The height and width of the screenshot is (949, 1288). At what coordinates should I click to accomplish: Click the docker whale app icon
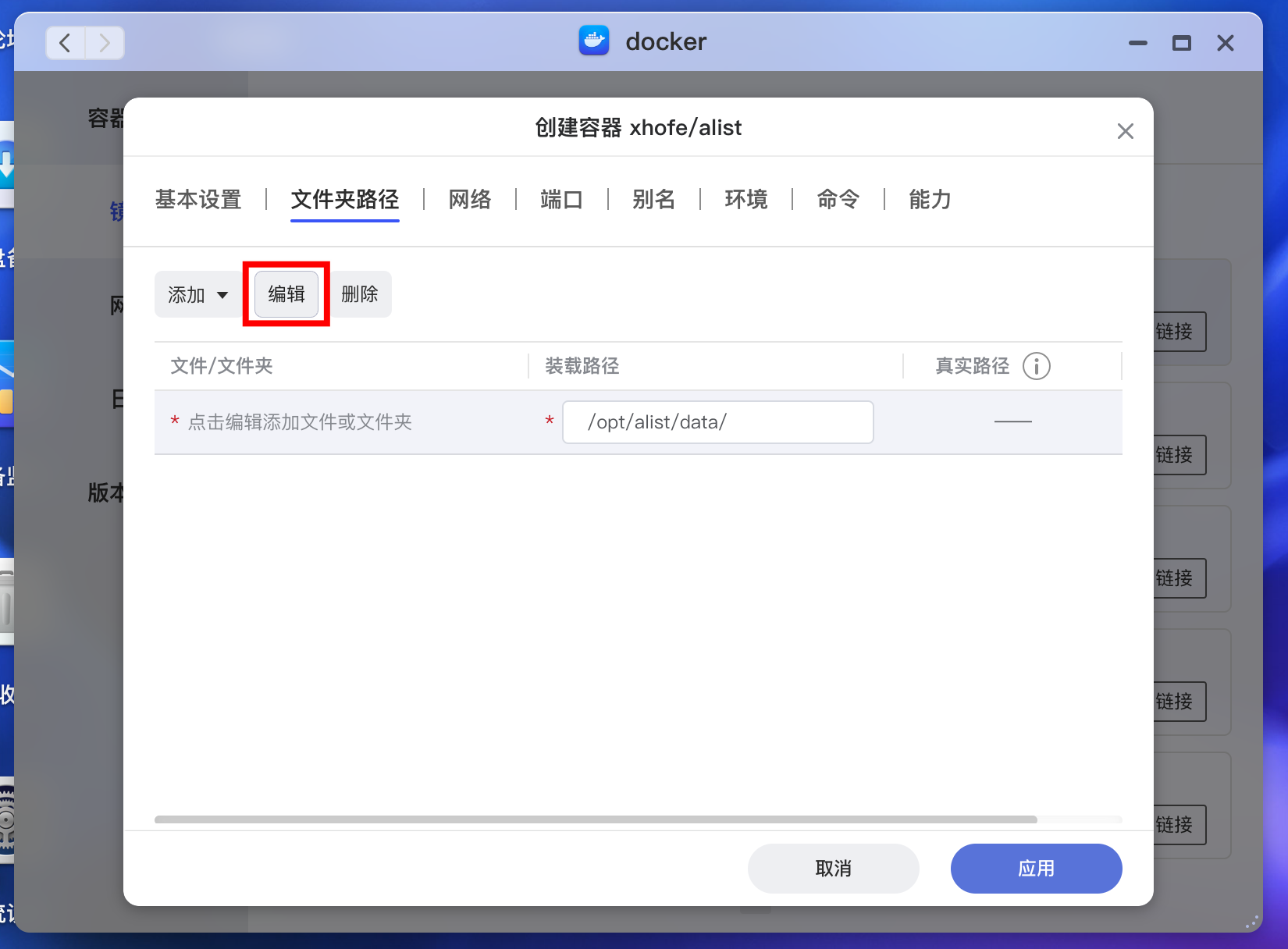coord(594,41)
